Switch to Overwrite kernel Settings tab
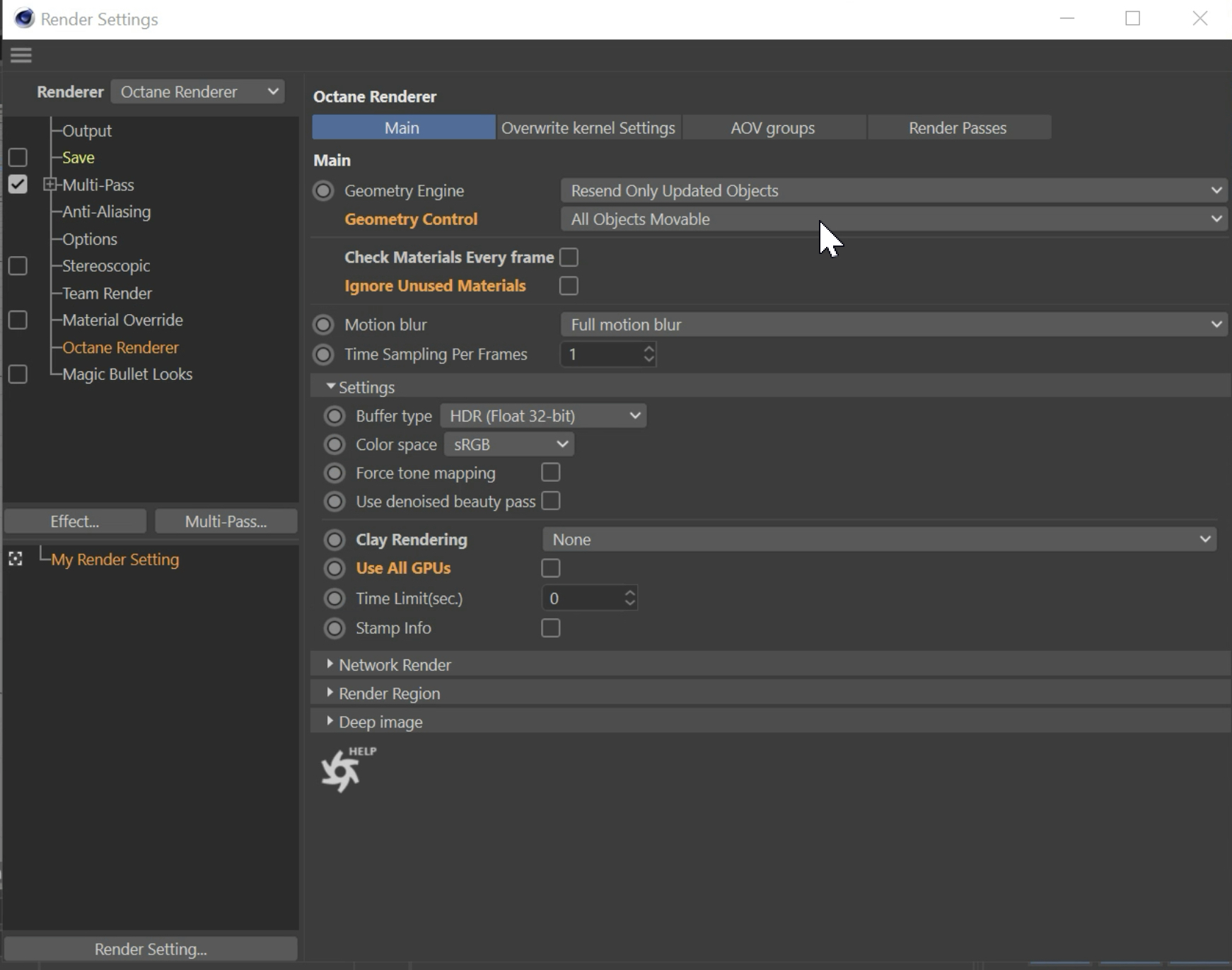The width and height of the screenshot is (1232, 970). point(588,128)
